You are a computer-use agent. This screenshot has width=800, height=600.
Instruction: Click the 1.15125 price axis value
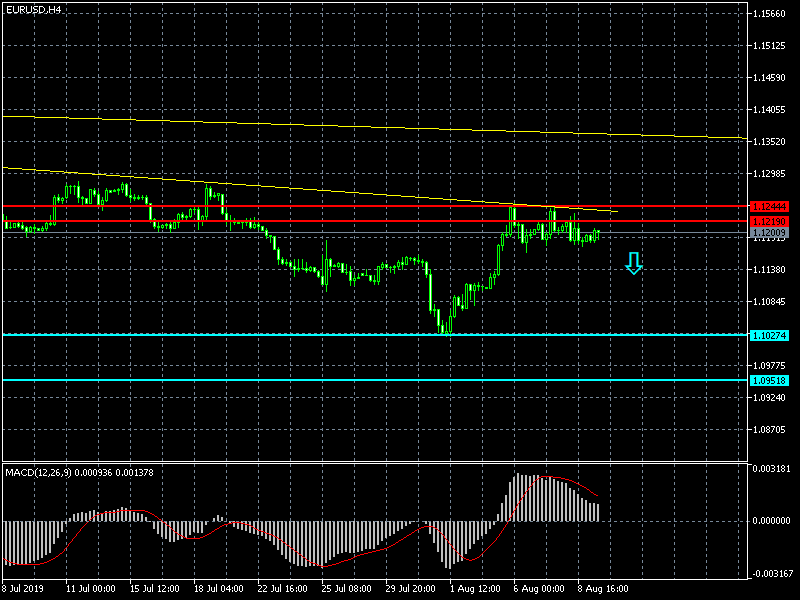pyautogui.click(x=769, y=46)
